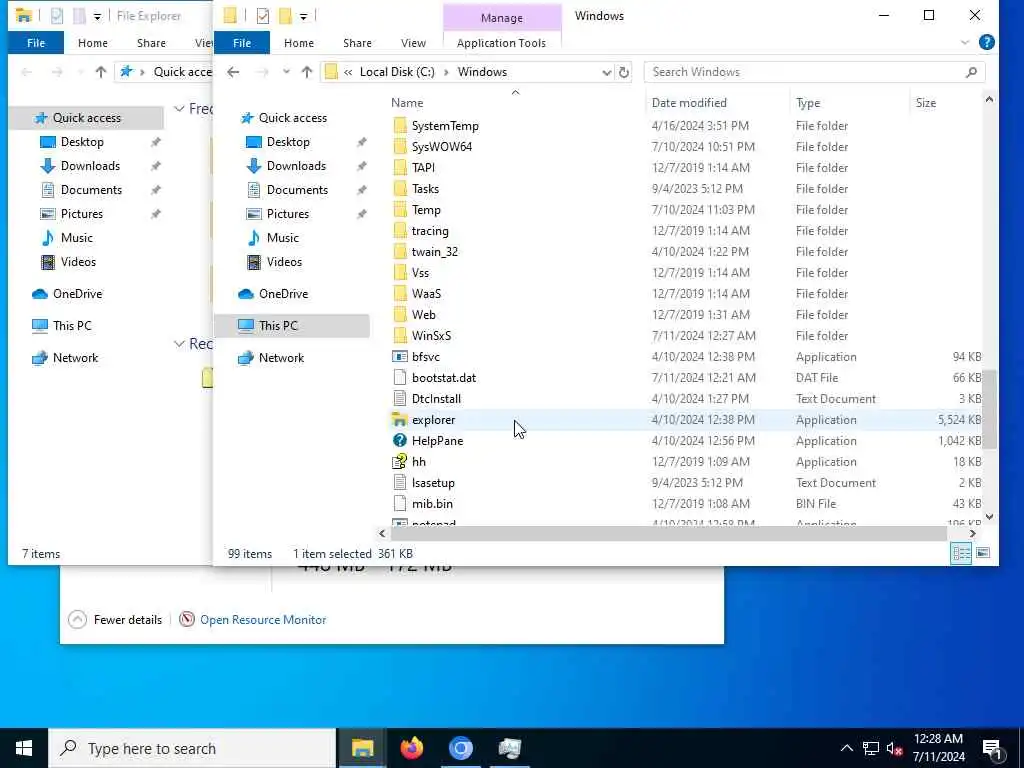Expand the ribbon with the chevron

click(x=965, y=42)
